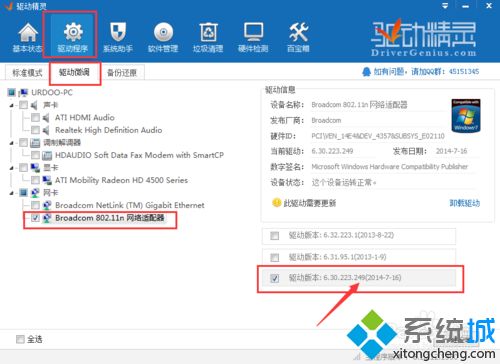500x364 pixels.
Task: Minimize the 驱动精灵 window
Action: point(466,6)
